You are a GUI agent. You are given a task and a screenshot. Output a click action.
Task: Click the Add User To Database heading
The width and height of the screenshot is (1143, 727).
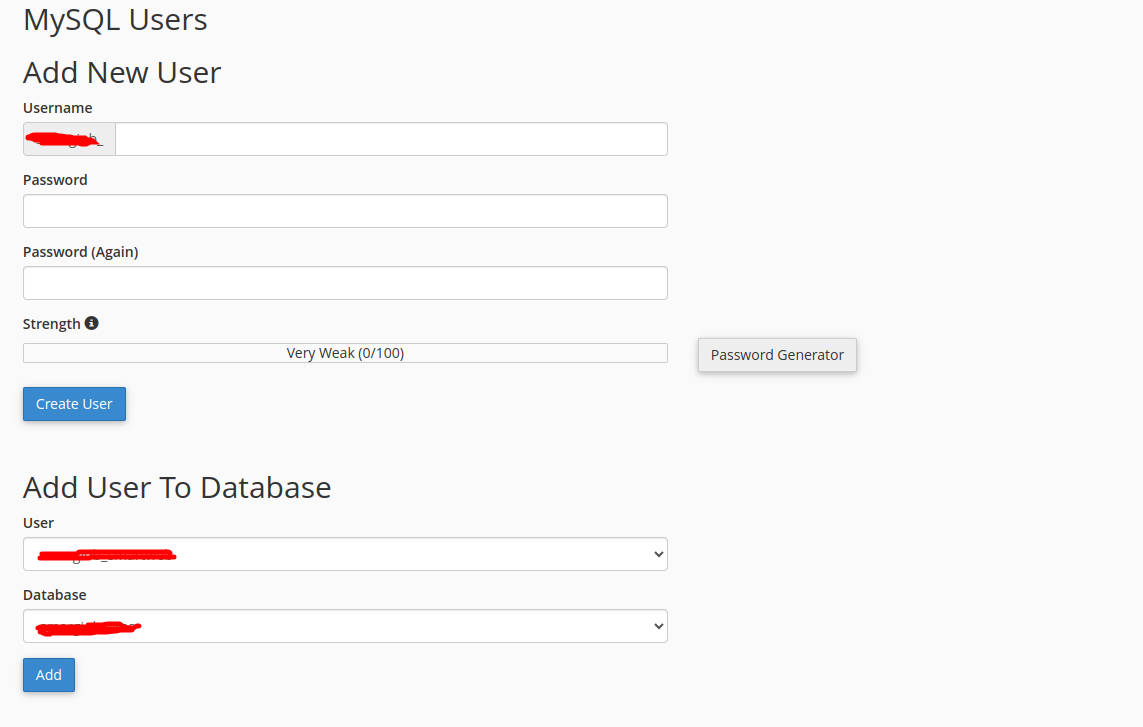coord(177,487)
